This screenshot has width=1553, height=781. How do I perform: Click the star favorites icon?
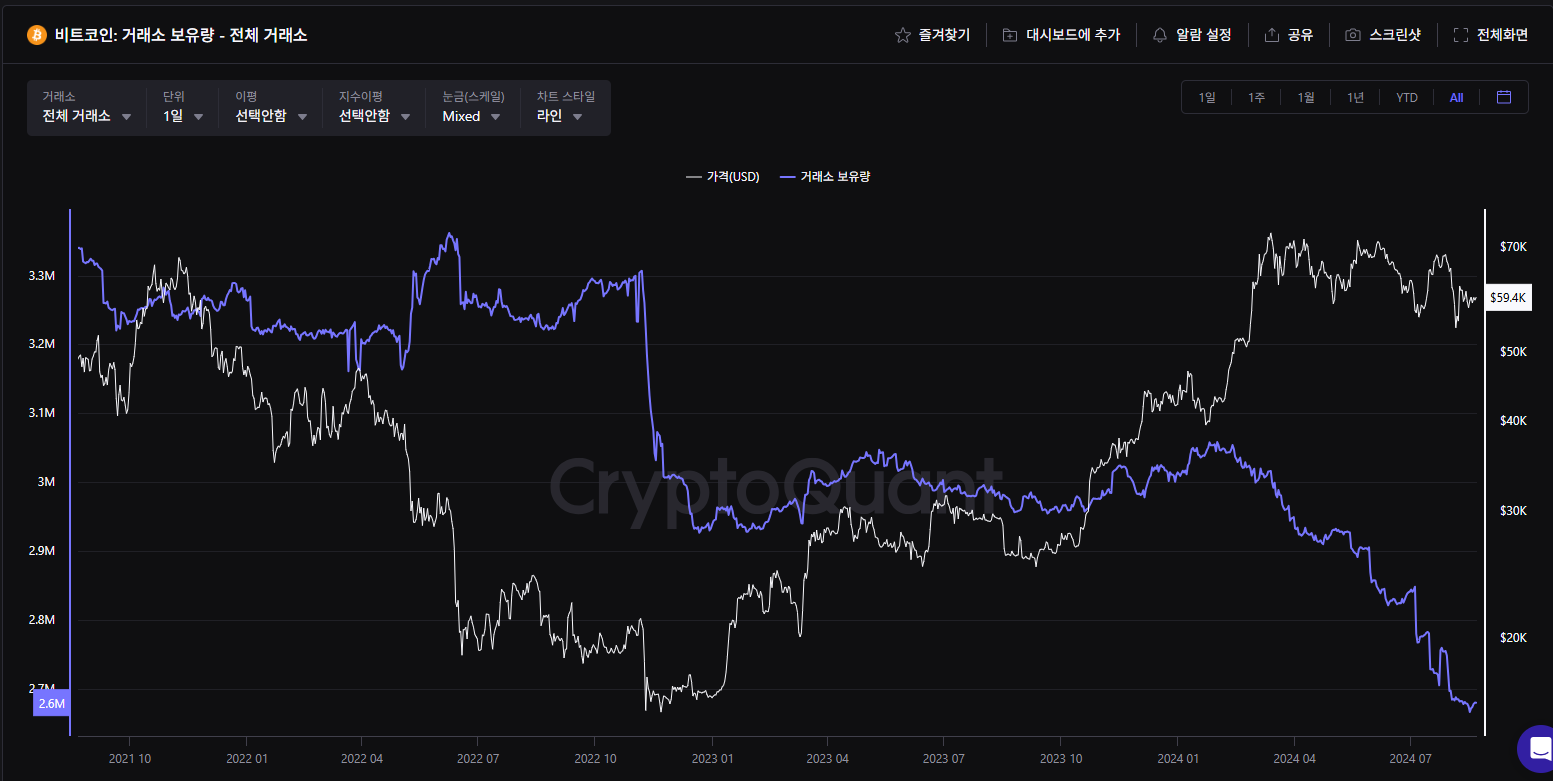(x=902, y=35)
